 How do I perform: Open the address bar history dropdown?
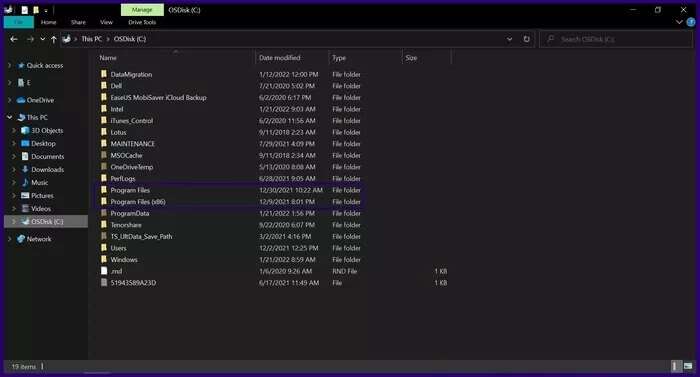tap(509, 39)
